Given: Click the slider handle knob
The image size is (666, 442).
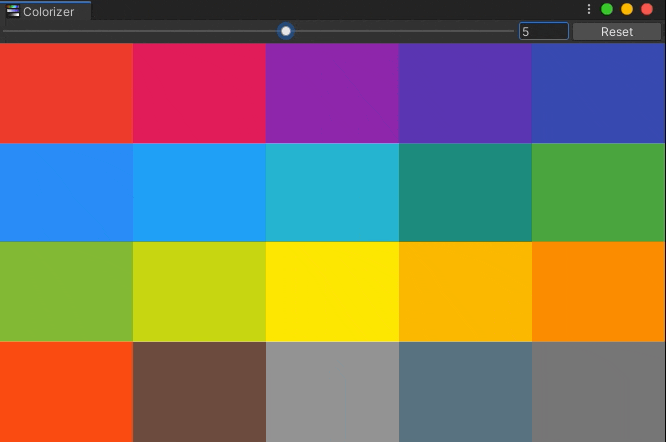Looking at the screenshot, I should click(x=286, y=31).
